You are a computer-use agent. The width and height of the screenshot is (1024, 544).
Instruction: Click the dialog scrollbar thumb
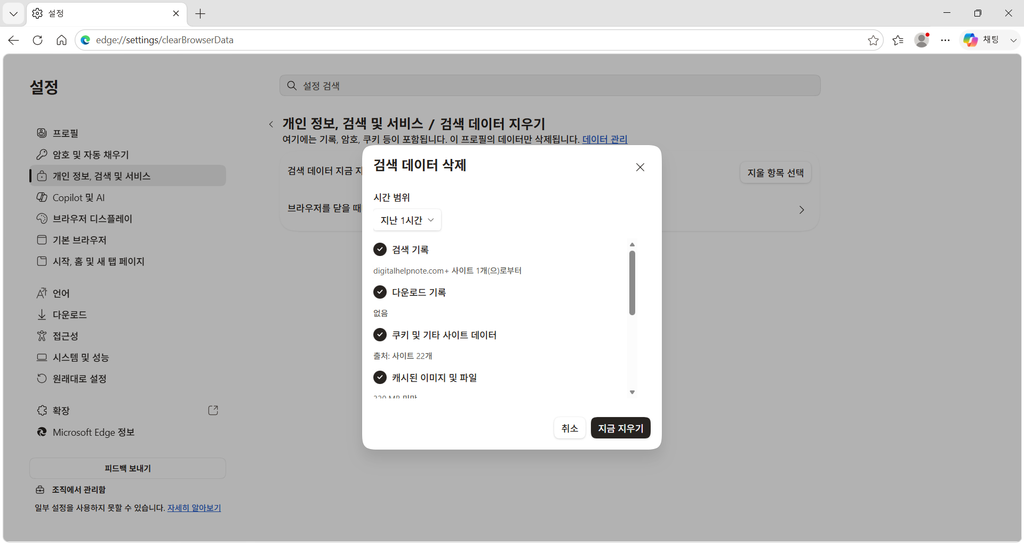[632, 283]
